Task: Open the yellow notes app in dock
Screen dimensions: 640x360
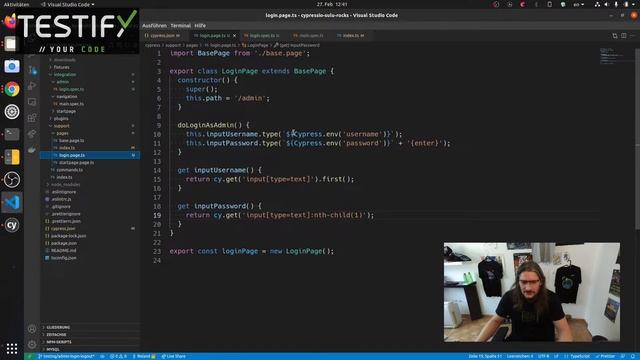Action: pyautogui.click(x=12, y=157)
